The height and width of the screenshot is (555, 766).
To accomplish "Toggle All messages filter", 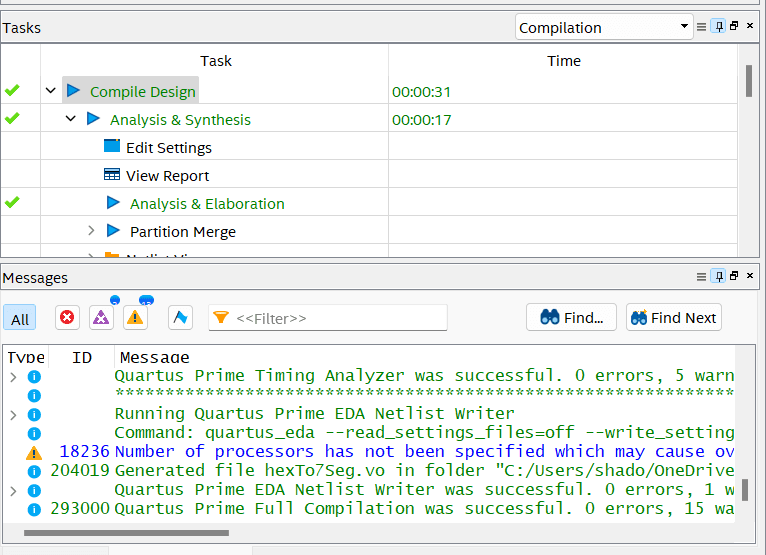I will click(x=20, y=319).
